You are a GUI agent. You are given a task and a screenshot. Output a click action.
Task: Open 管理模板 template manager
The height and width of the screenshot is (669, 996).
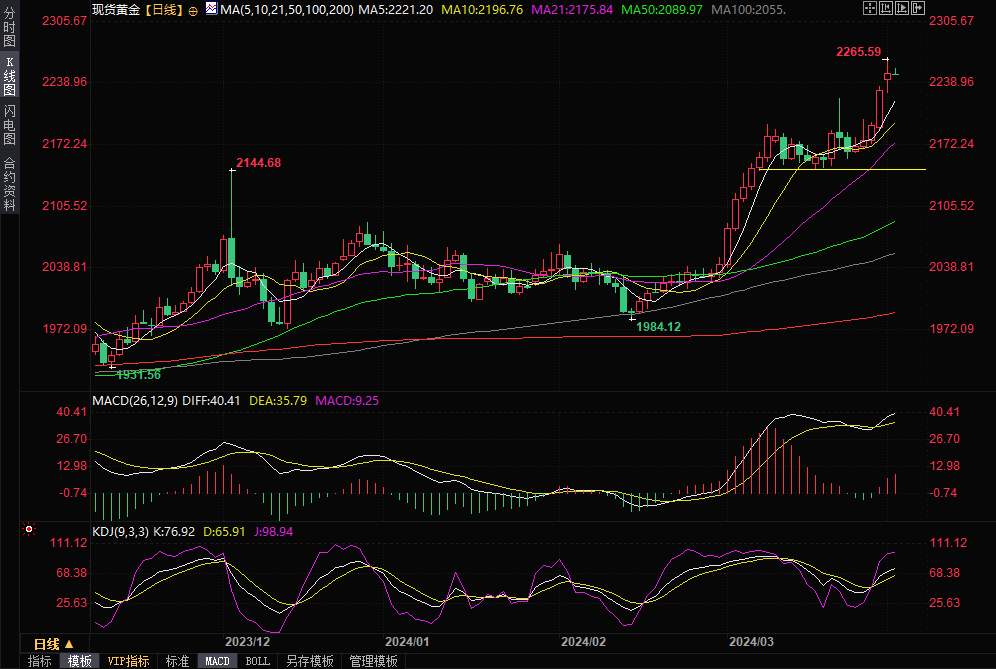tap(373, 661)
